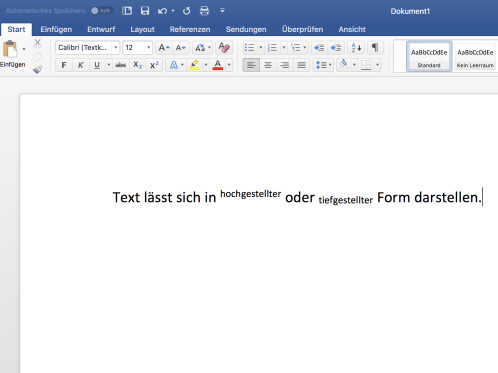Expand the paste options arrow
Screen dimensions: 498x373
(24, 49)
